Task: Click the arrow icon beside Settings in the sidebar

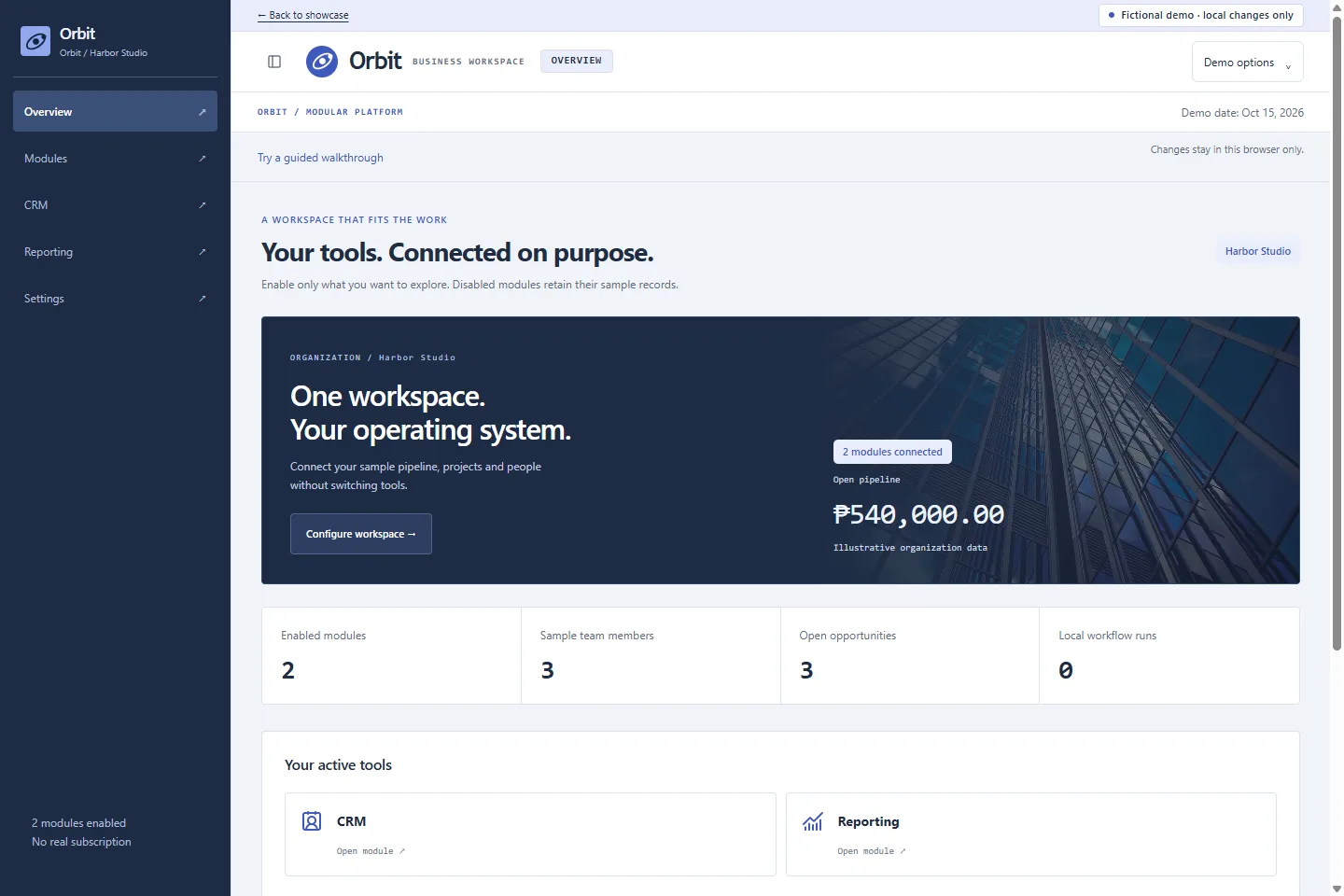Action: (x=203, y=299)
